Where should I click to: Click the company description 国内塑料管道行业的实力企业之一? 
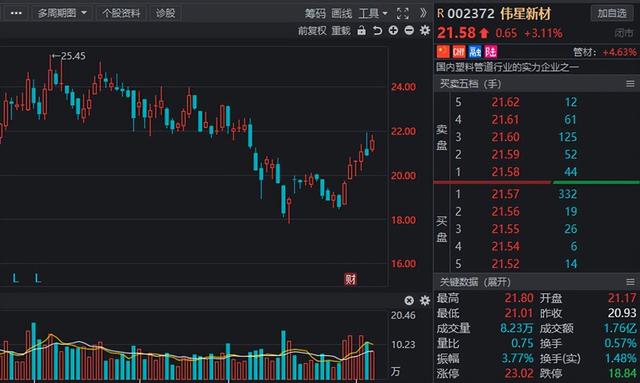click(x=507, y=67)
